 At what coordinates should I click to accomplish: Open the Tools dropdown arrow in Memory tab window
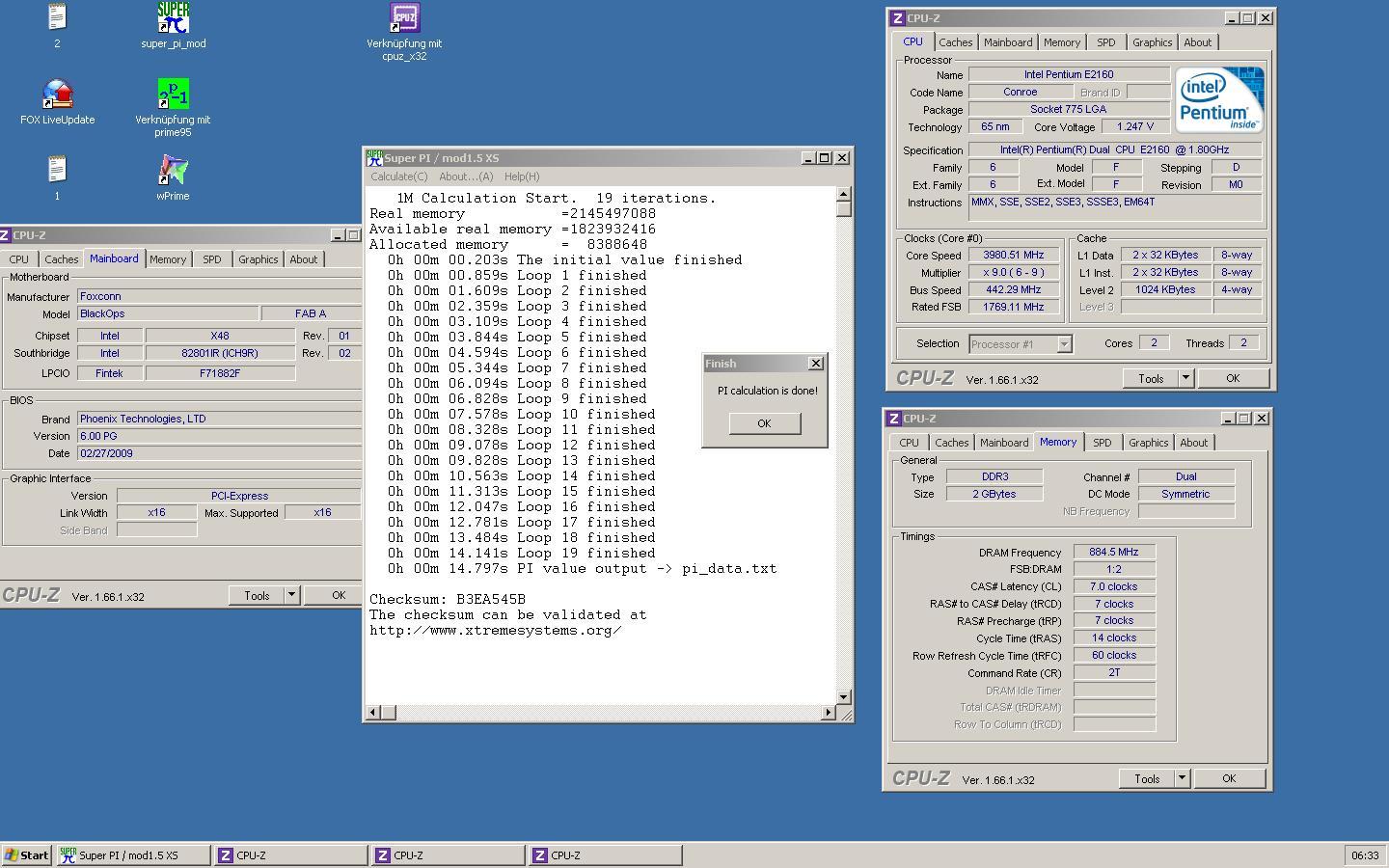pyautogui.click(x=1182, y=778)
